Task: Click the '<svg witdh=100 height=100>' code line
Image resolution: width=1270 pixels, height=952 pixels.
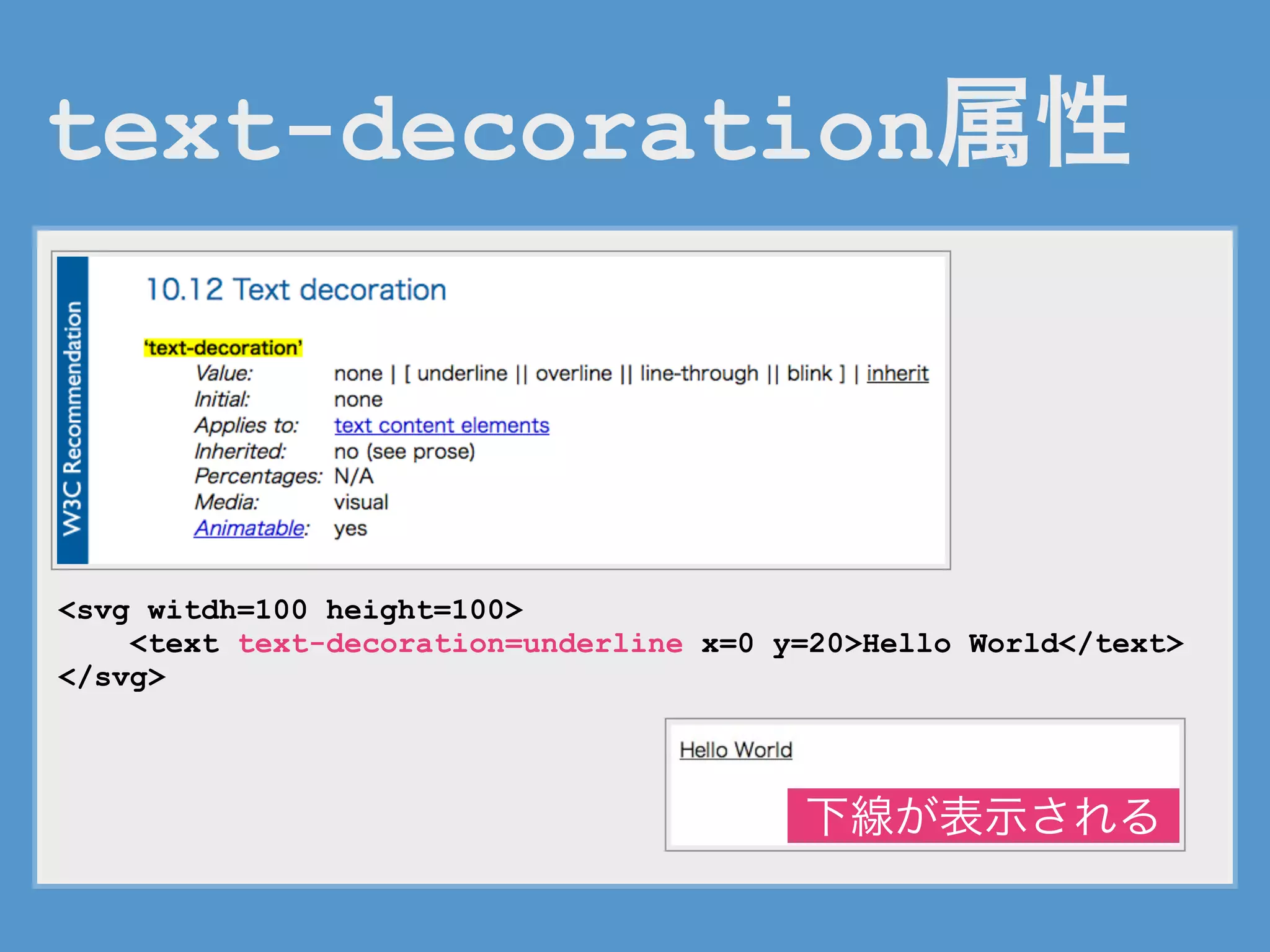Action: 290,610
